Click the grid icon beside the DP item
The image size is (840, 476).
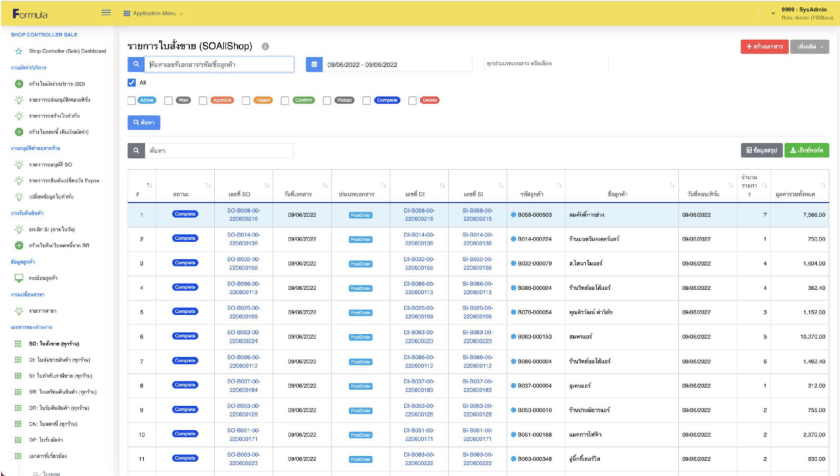pyautogui.click(x=18, y=440)
